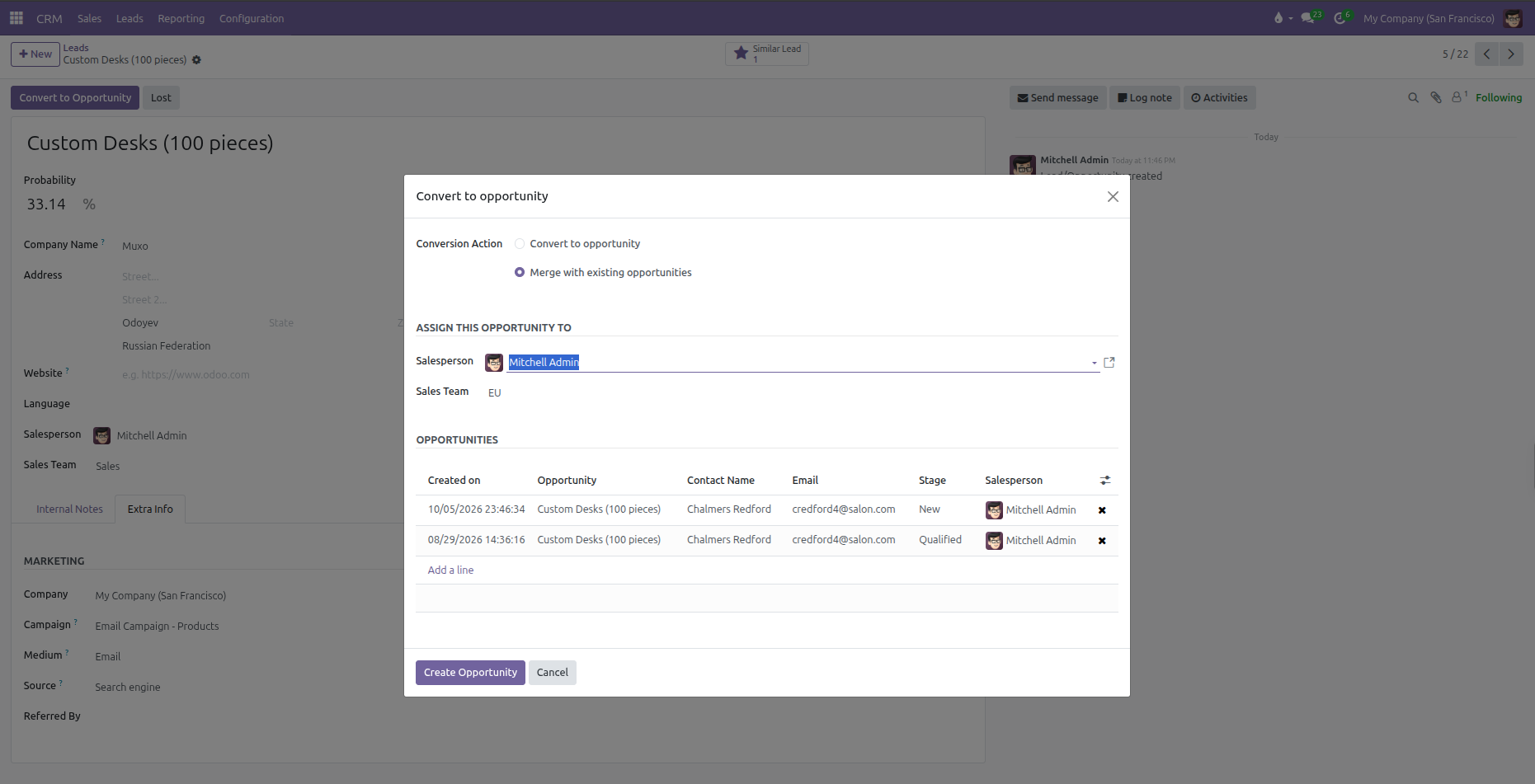
Task: Click the Log note button
Action: pyautogui.click(x=1145, y=98)
